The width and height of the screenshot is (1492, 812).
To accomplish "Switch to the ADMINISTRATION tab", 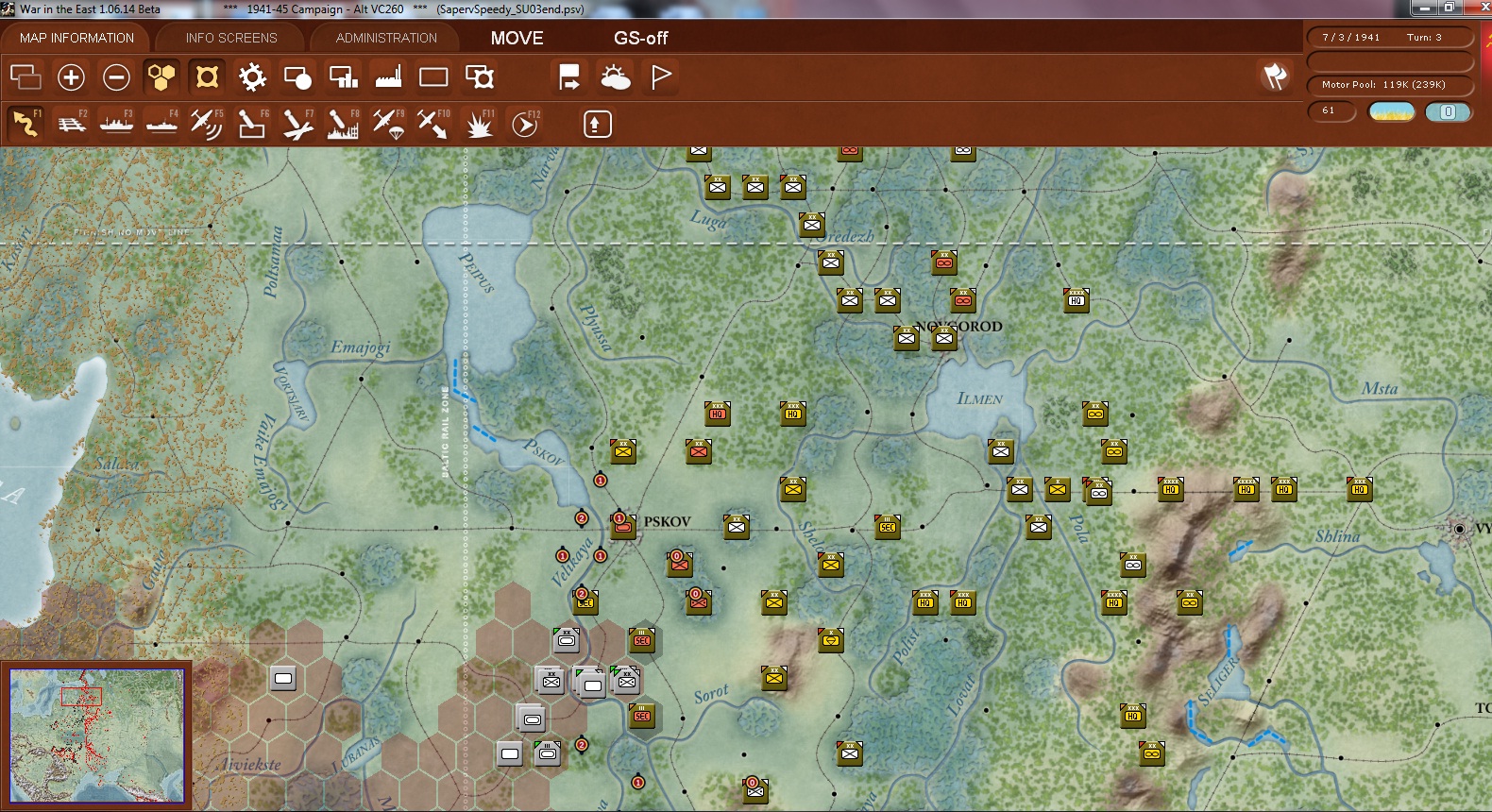I will [x=386, y=38].
